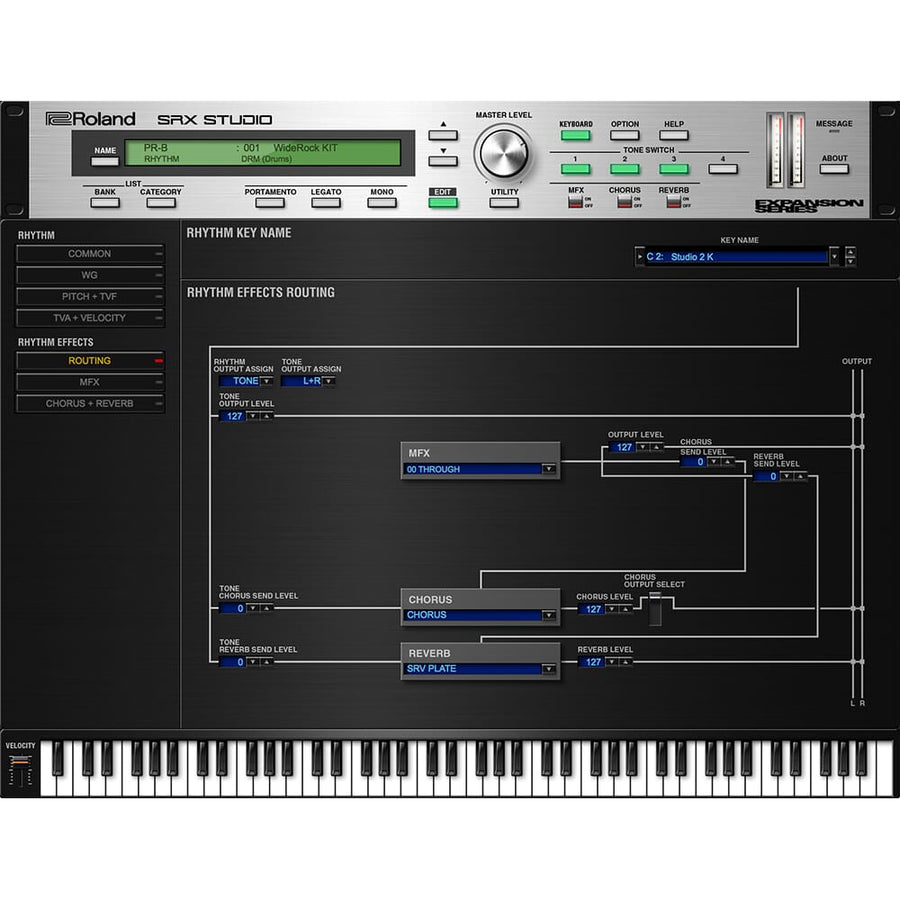The image size is (900, 900).
Task: Click the About button
Action: click(x=834, y=169)
